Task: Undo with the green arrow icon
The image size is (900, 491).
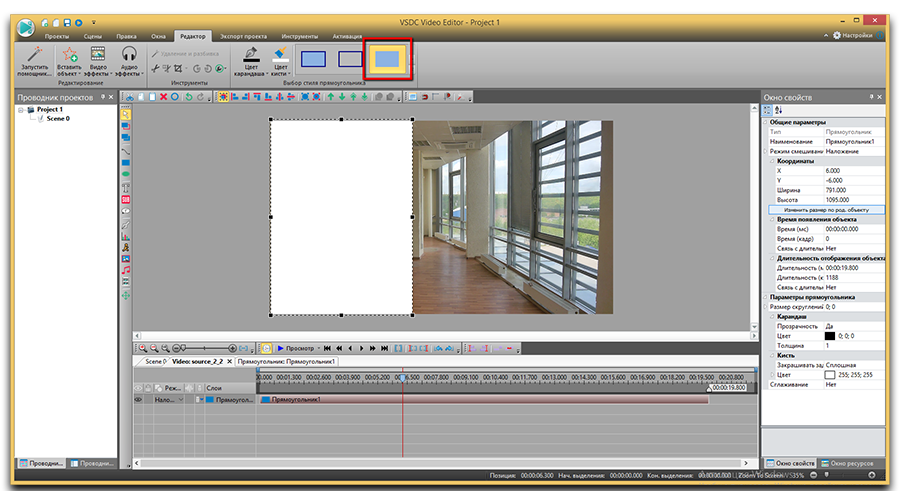Action: point(188,97)
